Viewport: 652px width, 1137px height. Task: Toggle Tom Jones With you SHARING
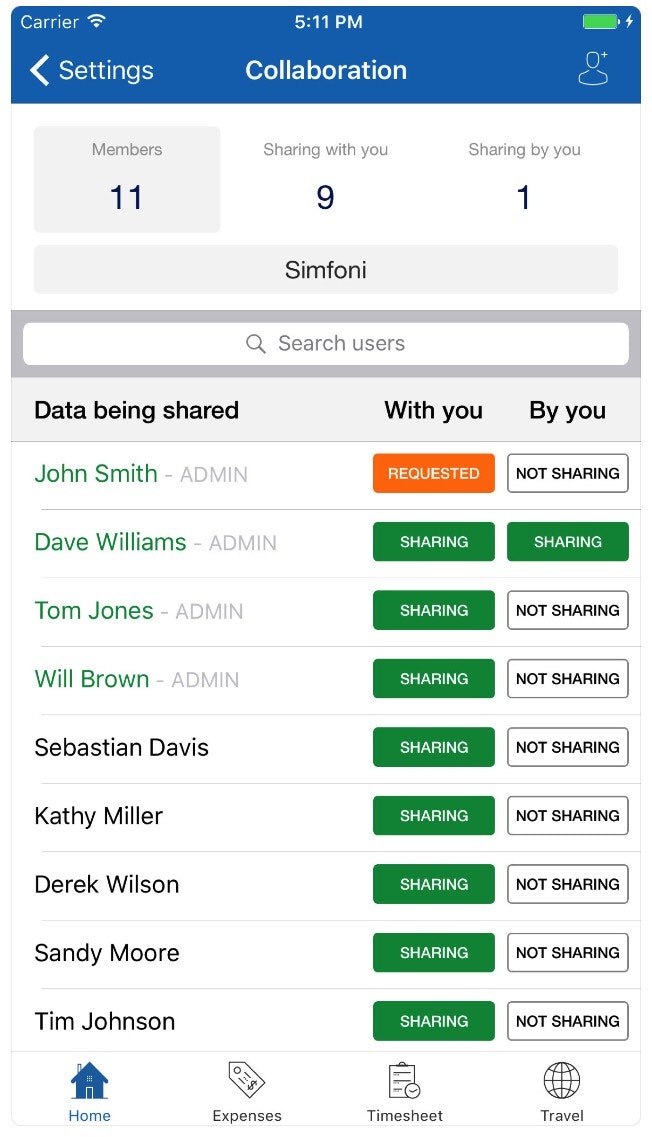(433, 610)
